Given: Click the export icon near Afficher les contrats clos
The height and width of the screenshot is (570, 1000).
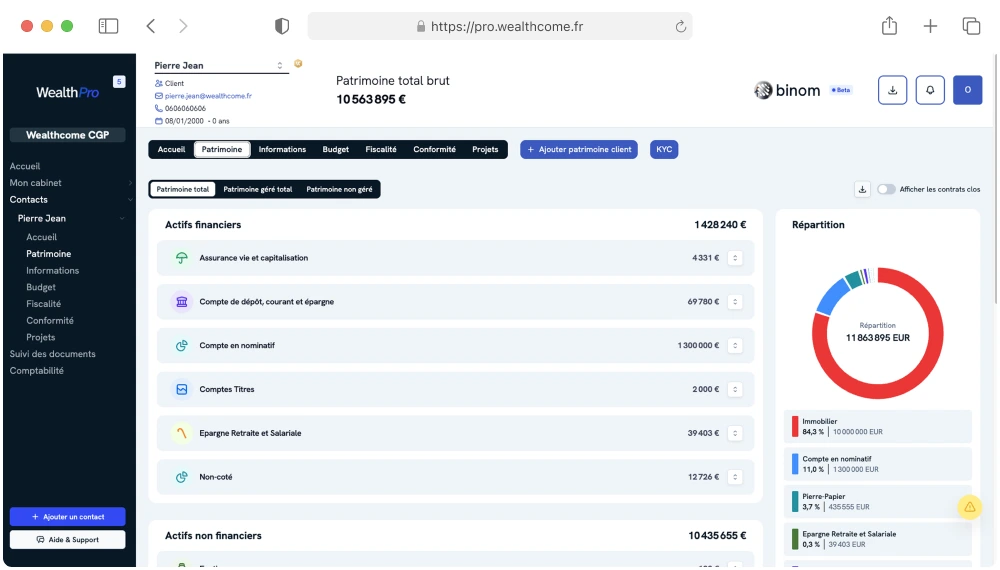Looking at the screenshot, I should click(x=862, y=189).
